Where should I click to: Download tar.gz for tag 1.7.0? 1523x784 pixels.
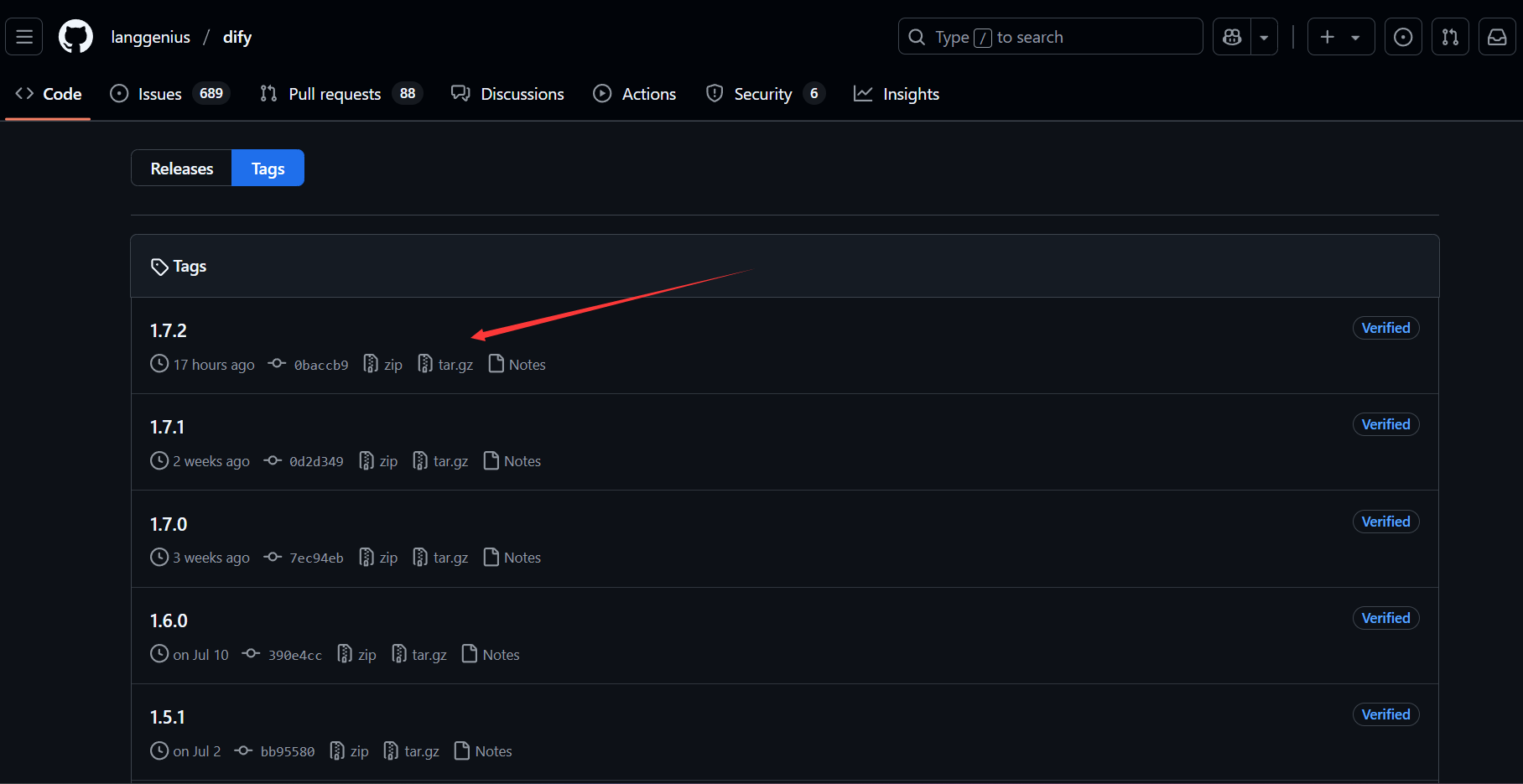tap(440, 558)
